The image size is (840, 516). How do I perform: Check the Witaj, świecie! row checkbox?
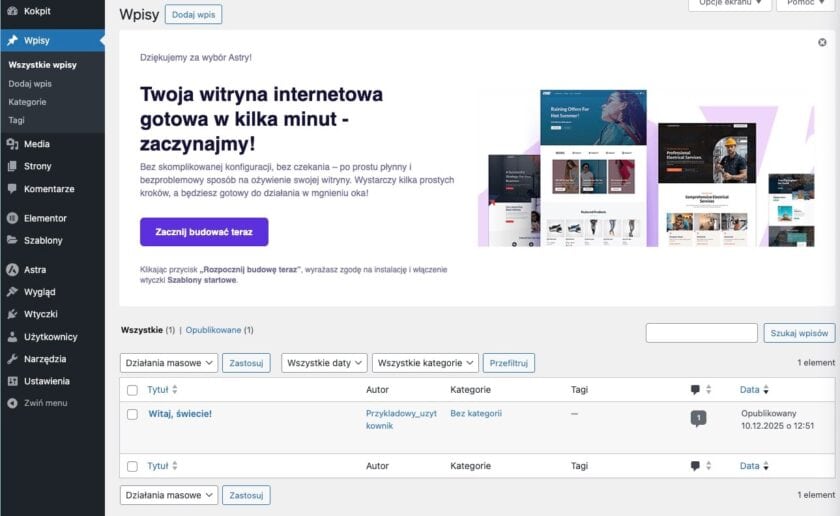132,414
